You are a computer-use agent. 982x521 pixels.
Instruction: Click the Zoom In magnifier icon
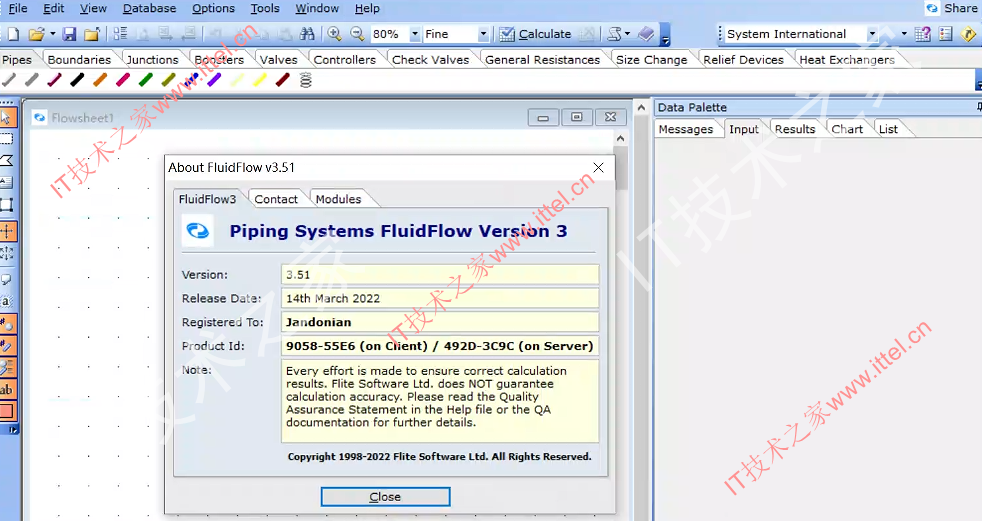(334, 34)
